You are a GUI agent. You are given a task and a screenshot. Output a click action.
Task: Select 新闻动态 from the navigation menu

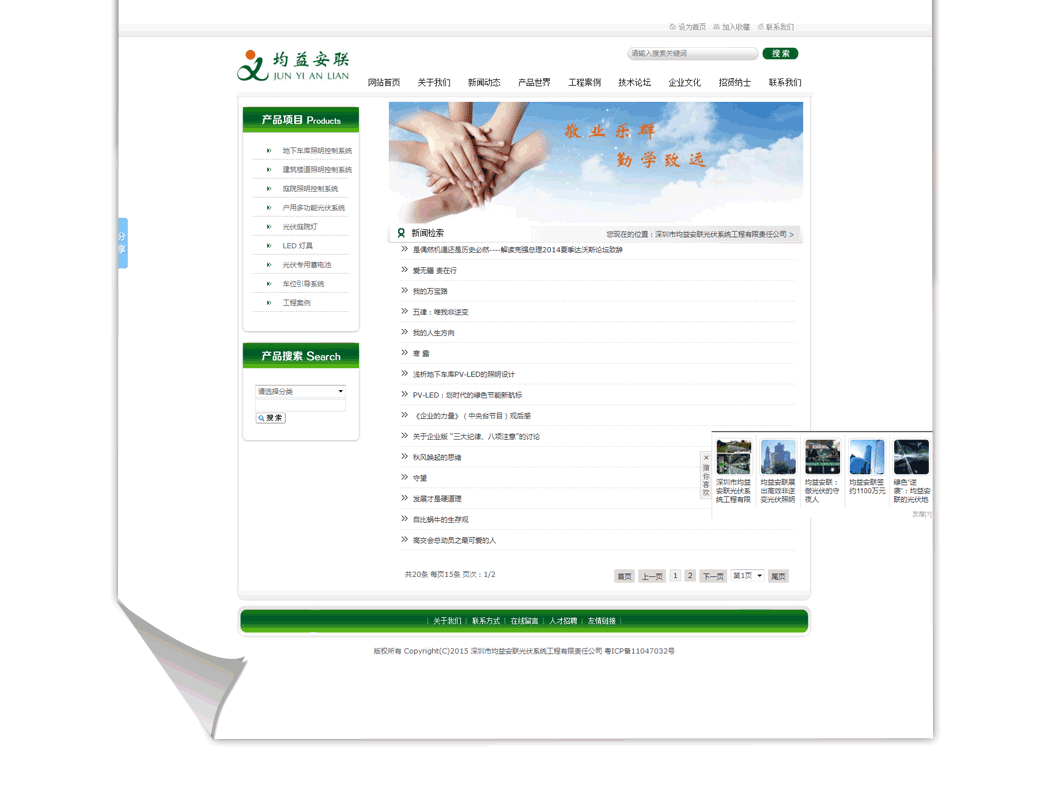pyautogui.click(x=484, y=83)
